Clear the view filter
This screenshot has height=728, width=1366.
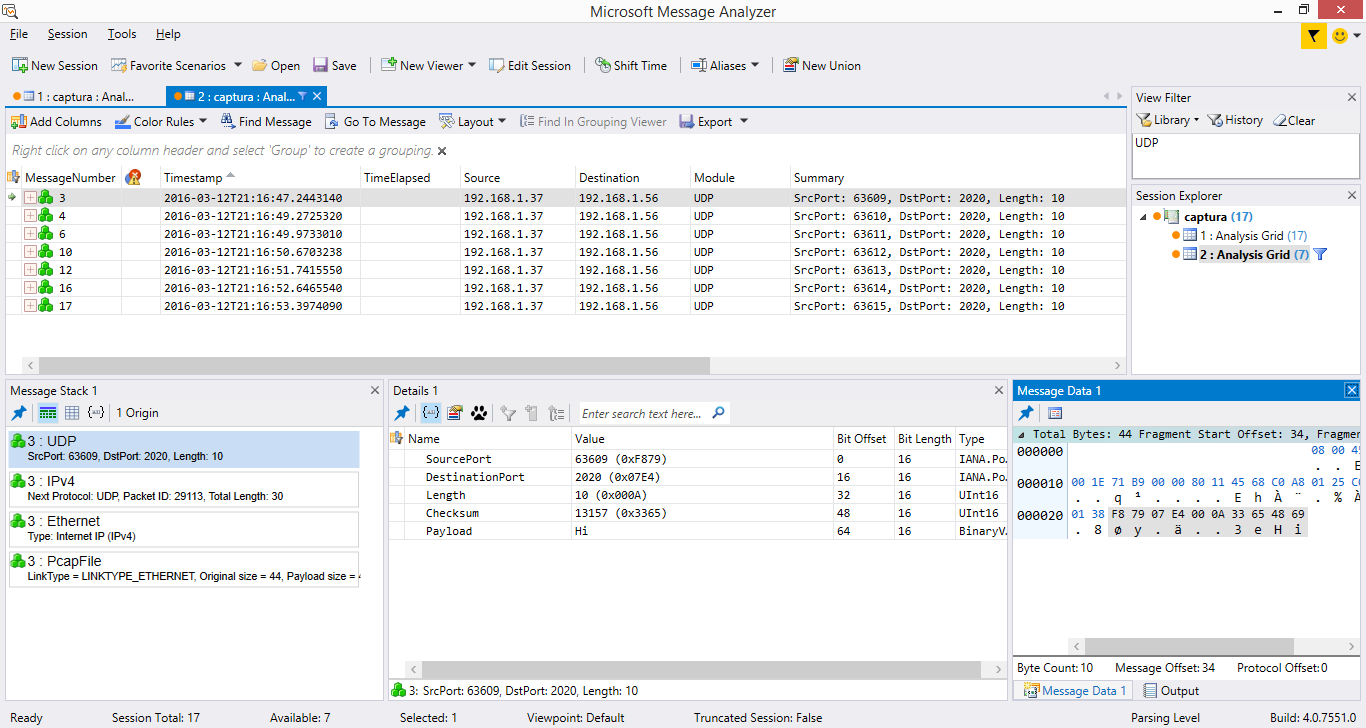pyautogui.click(x=1294, y=120)
